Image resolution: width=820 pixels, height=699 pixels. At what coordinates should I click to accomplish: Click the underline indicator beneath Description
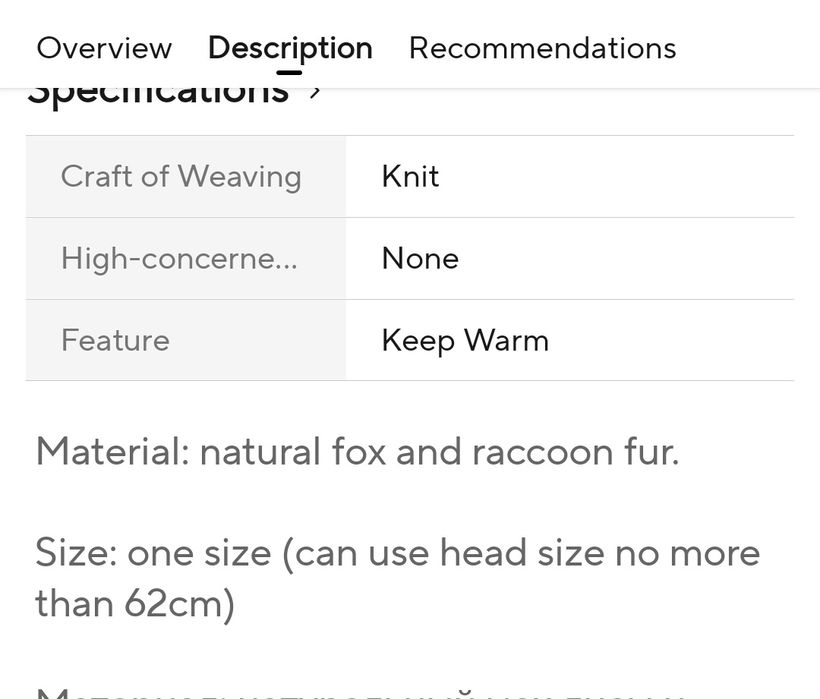pos(289,72)
